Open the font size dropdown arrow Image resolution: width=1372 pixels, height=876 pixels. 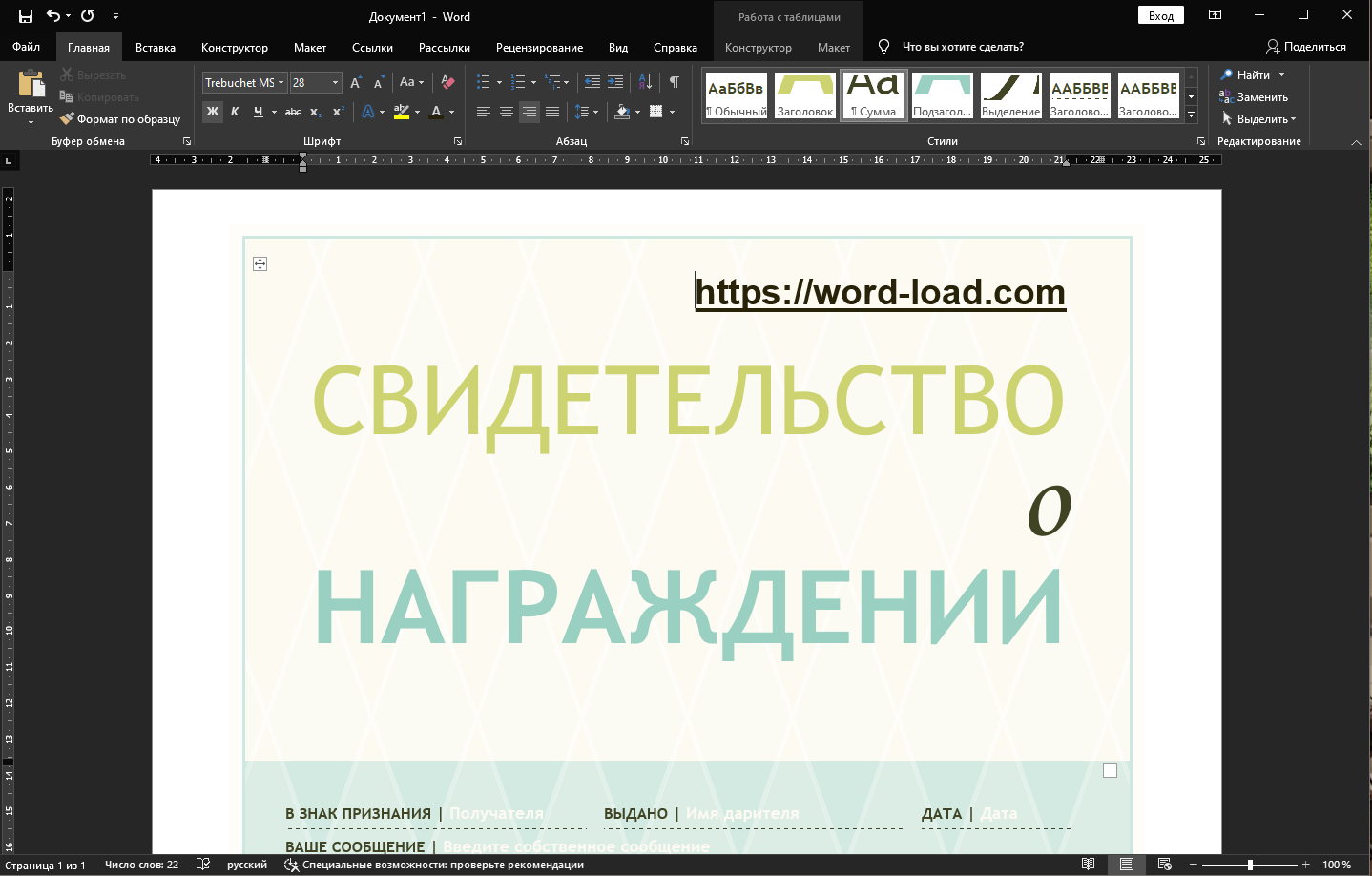[x=335, y=83]
